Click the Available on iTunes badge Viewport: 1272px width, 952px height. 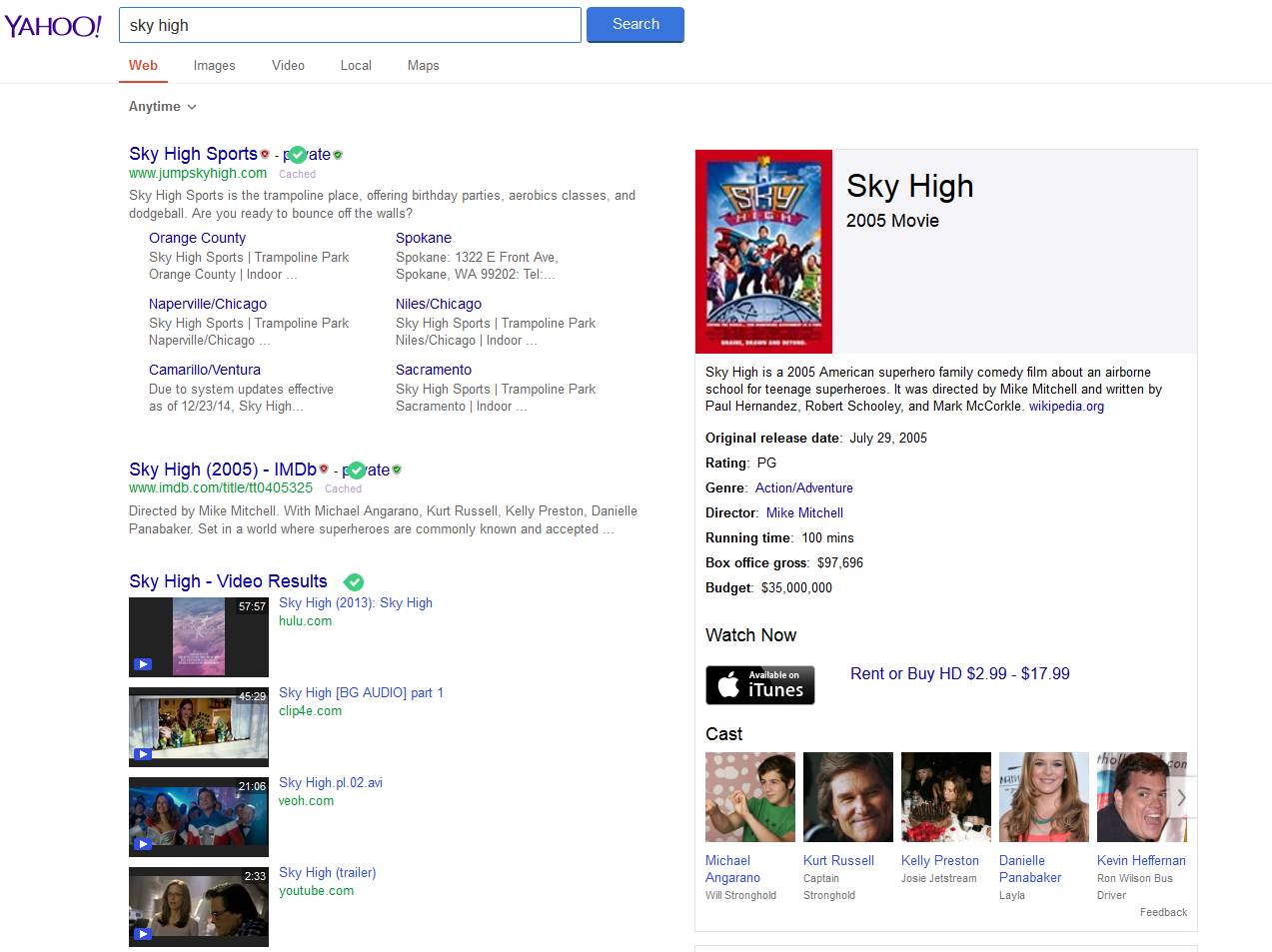click(x=759, y=685)
